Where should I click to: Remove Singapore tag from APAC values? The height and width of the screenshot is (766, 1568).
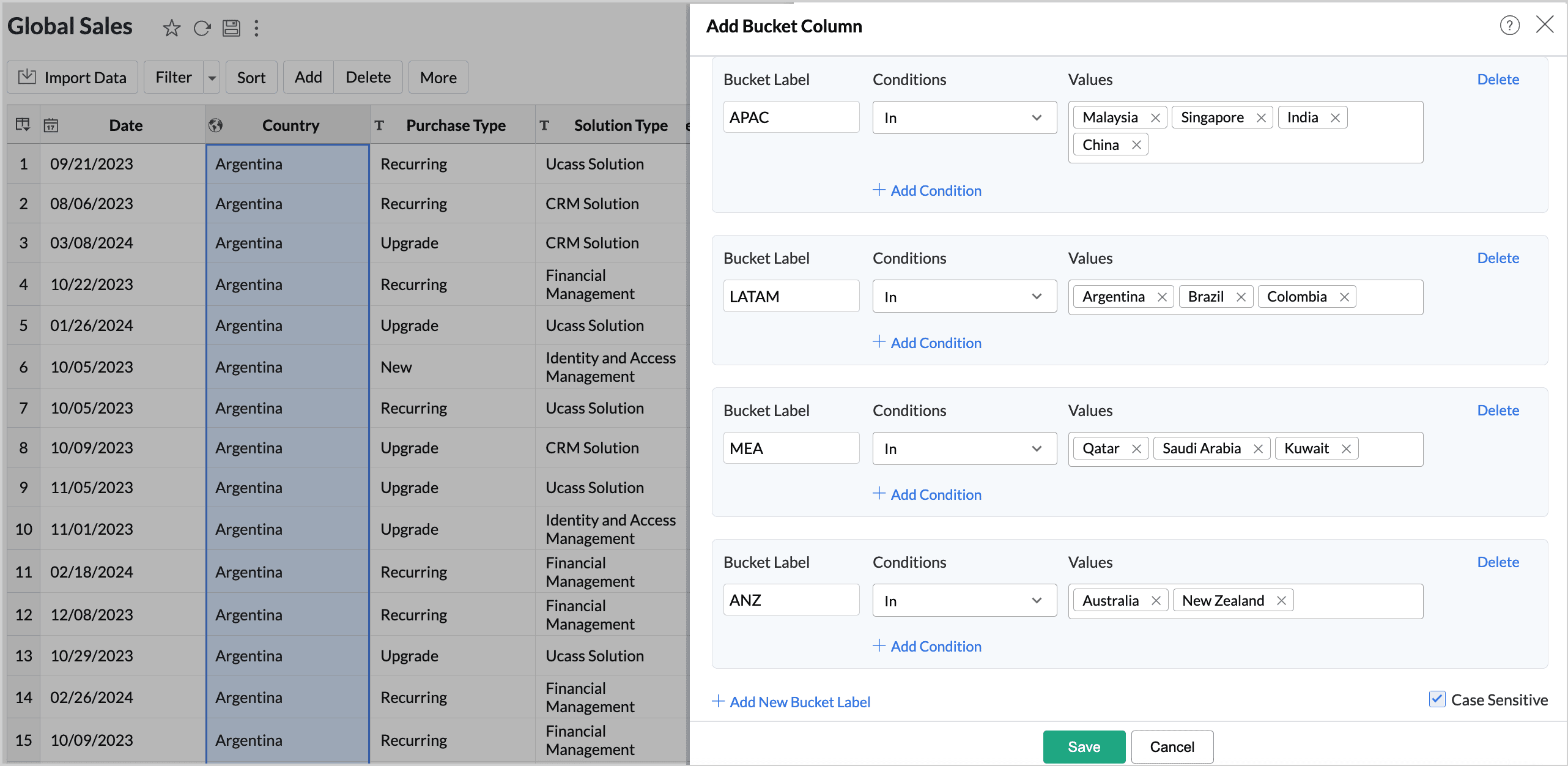(x=1260, y=117)
